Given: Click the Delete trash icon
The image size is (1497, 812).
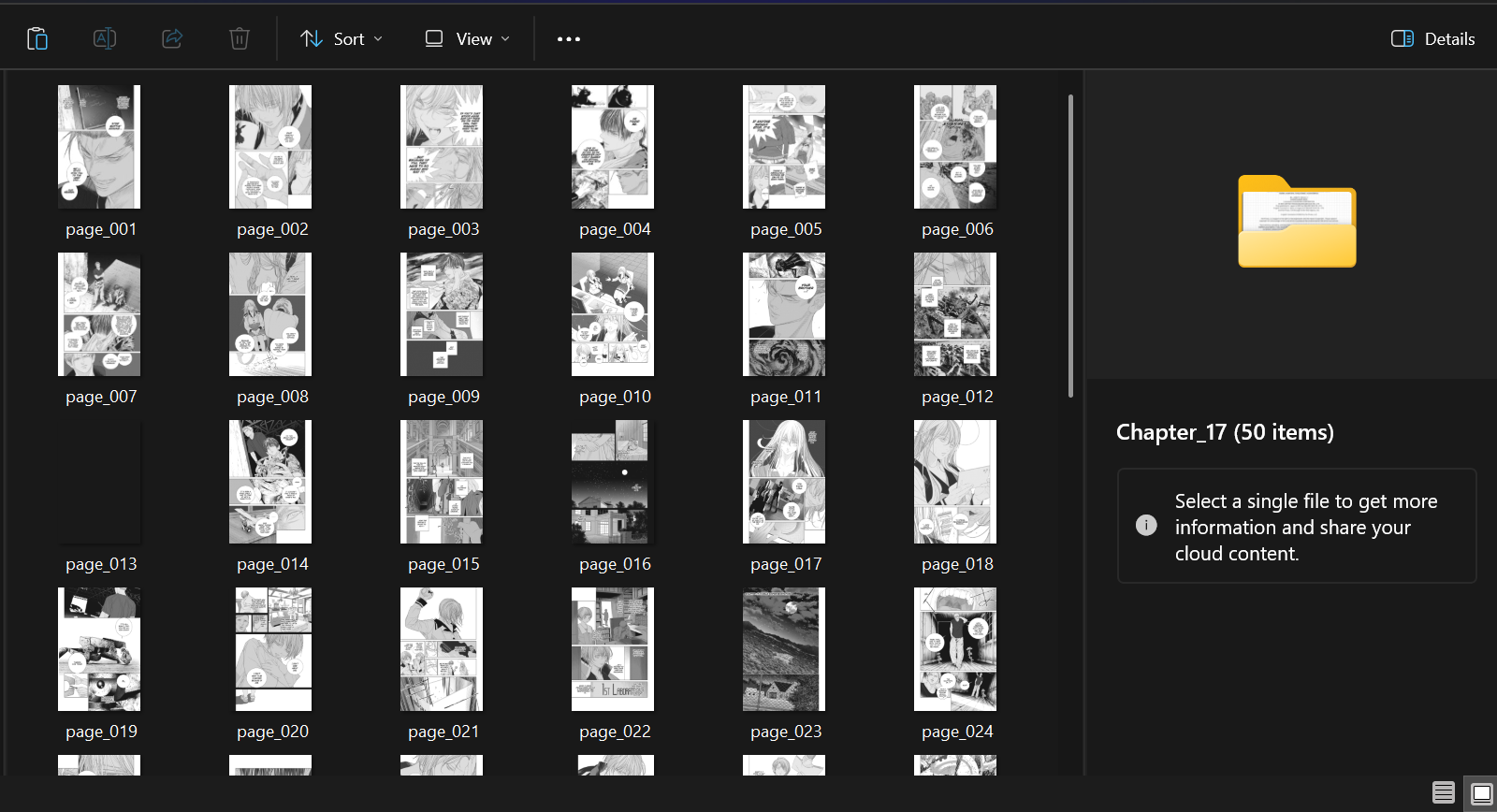Looking at the screenshot, I should click(x=240, y=38).
